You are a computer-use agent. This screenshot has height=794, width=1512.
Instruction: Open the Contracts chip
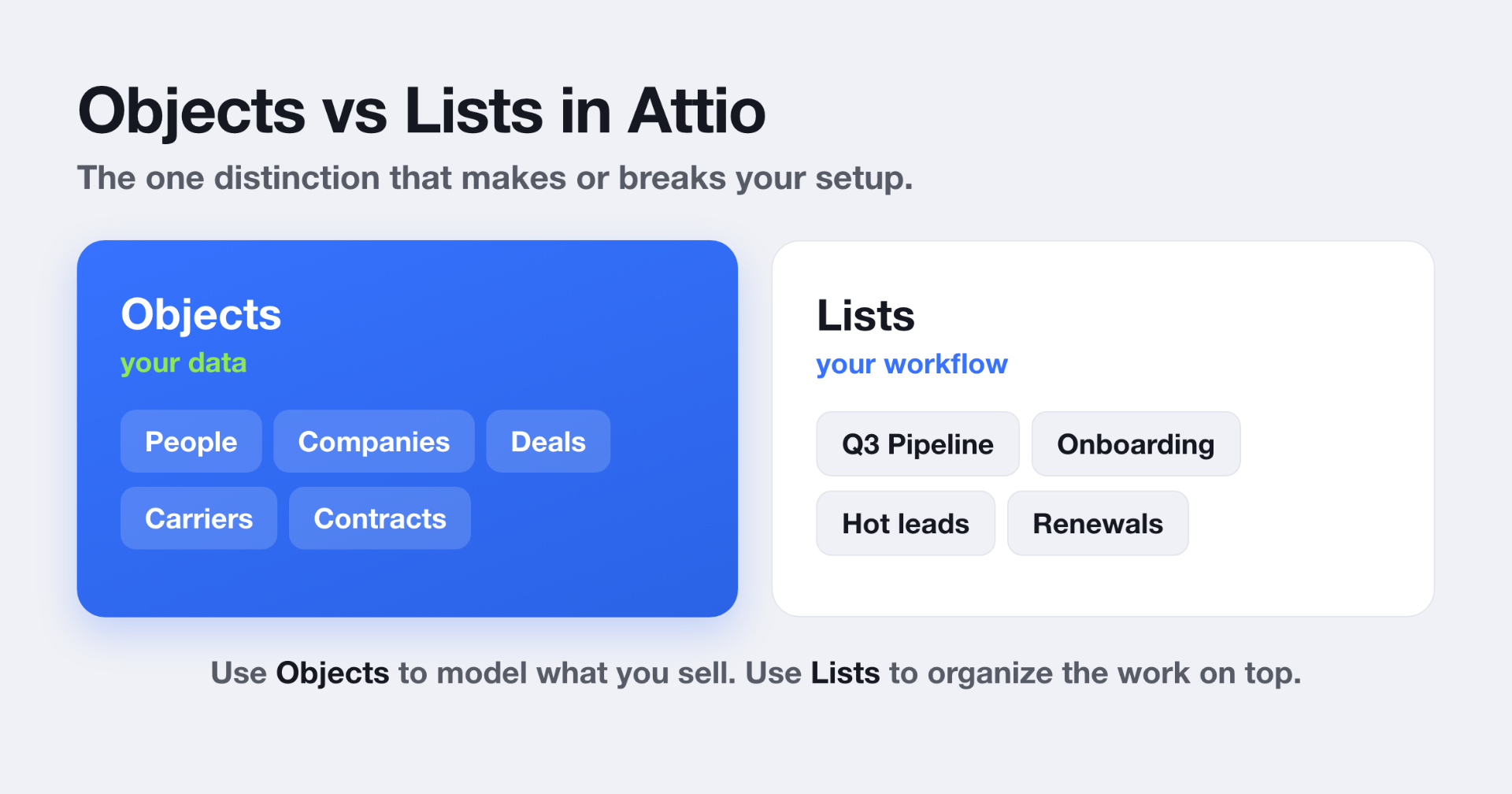pos(380,518)
